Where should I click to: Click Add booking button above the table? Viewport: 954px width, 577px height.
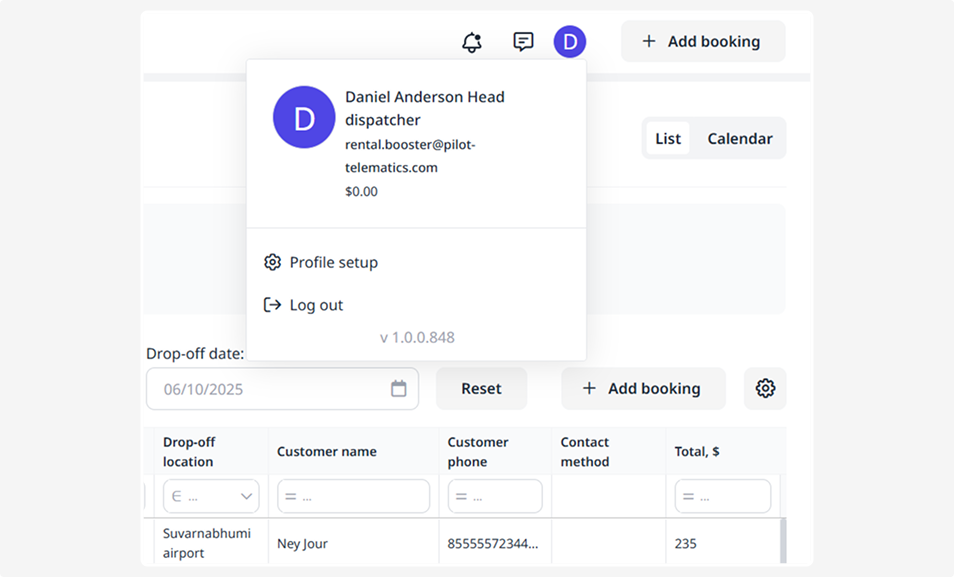click(x=642, y=389)
